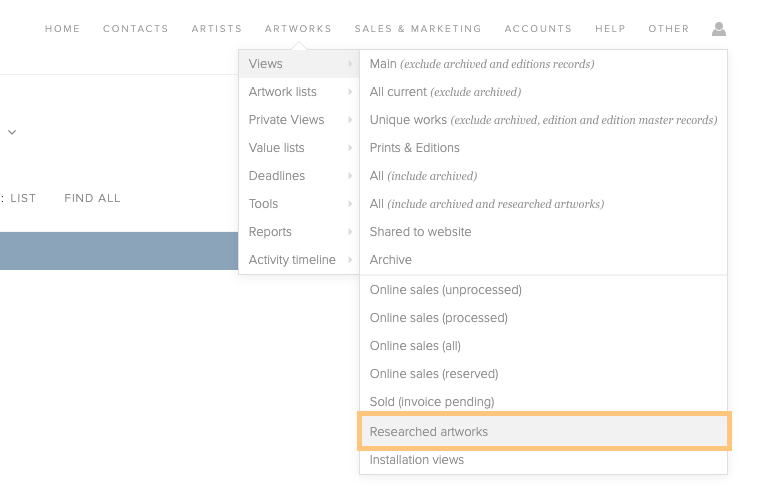This screenshot has width=774, height=490.
Task: Open the Sales & Marketing menu
Action: 418,29
